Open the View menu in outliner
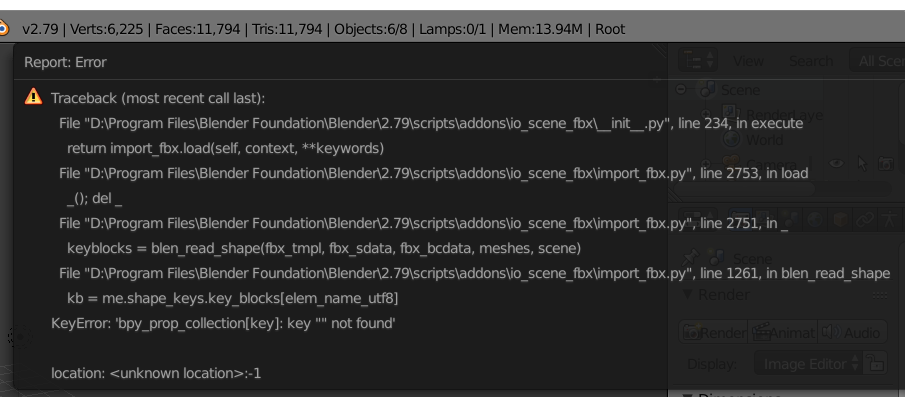The width and height of the screenshot is (905, 397). 748,61
